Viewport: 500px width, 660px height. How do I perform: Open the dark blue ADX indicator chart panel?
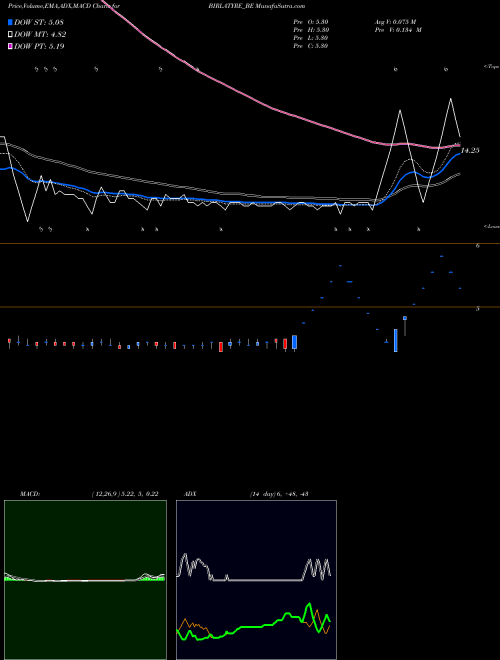pyautogui.click(x=256, y=580)
